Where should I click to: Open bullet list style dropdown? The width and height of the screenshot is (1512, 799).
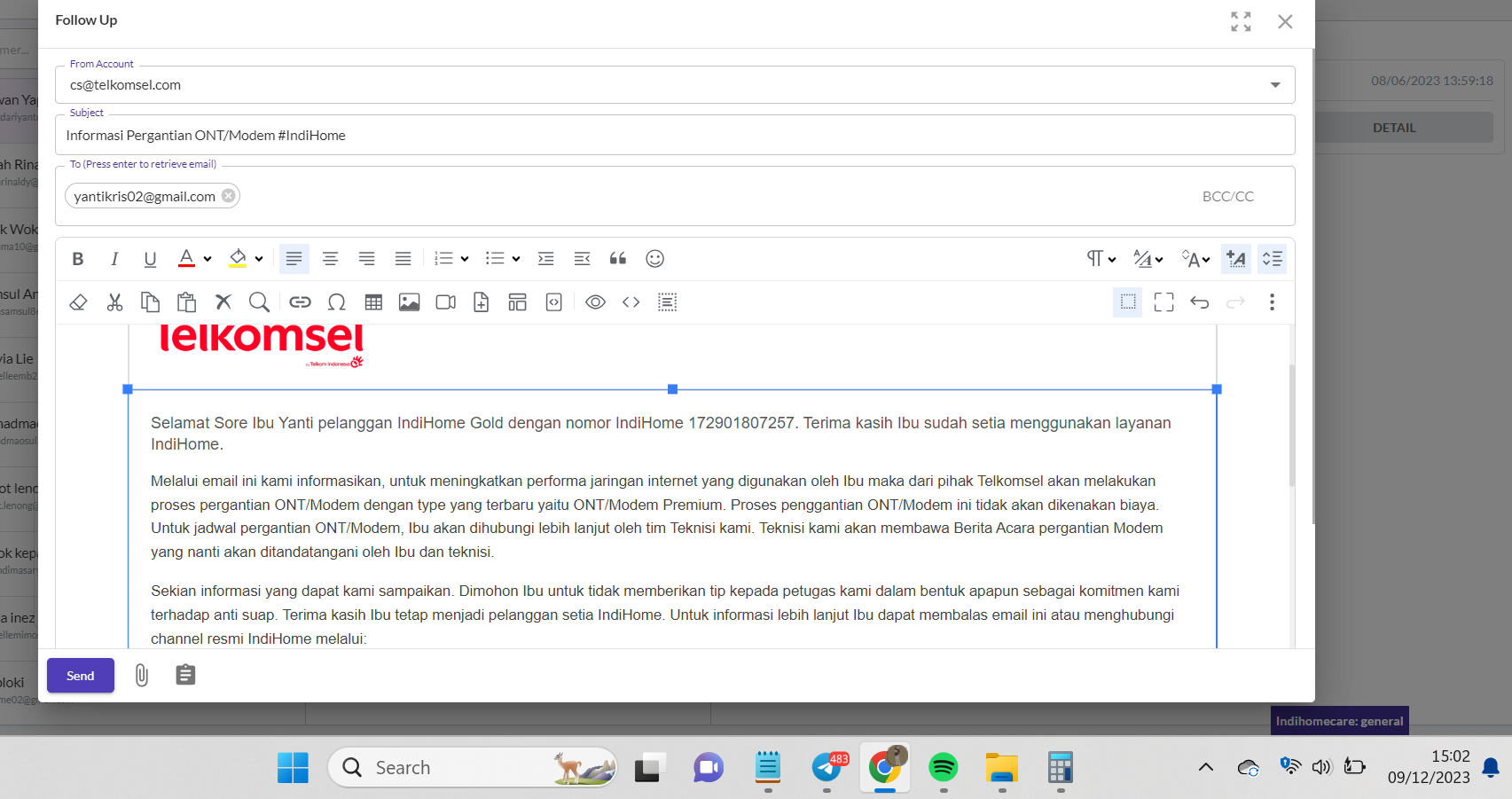tap(516, 259)
